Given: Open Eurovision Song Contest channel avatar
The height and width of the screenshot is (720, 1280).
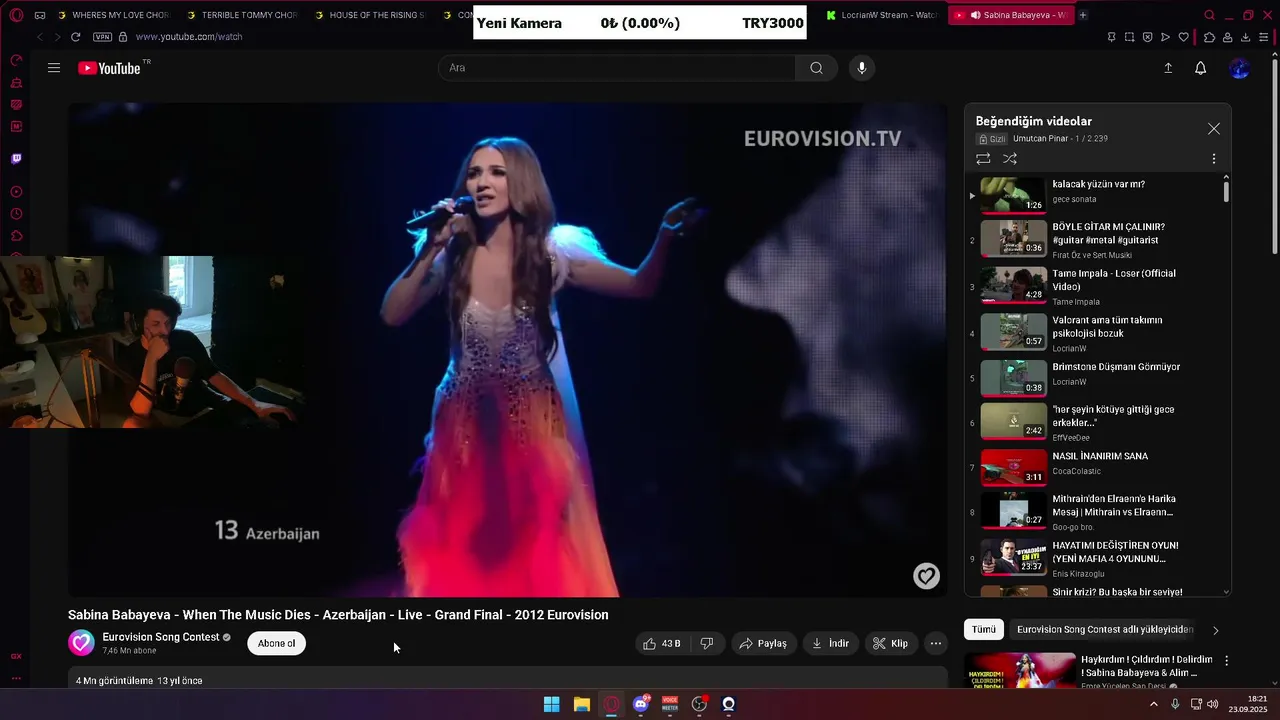Looking at the screenshot, I should (81, 643).
